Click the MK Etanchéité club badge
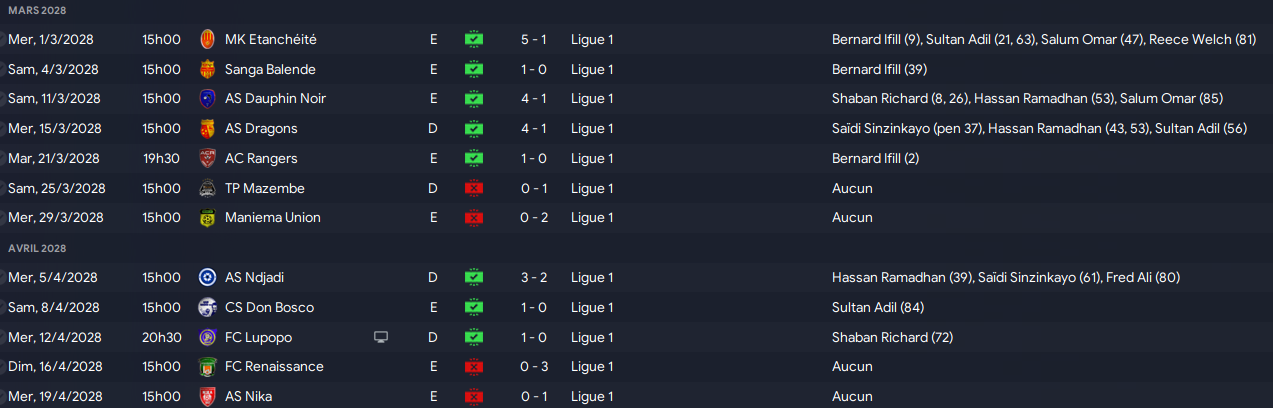 (207, 40)
